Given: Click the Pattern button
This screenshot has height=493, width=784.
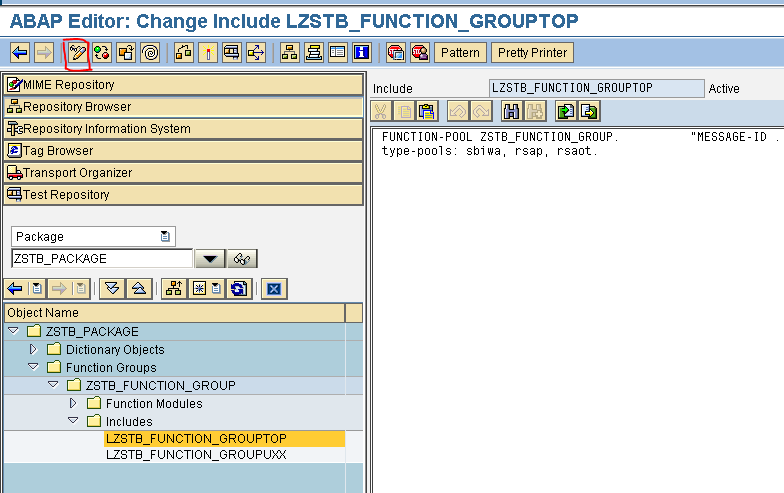Looking at the screenshot, I should 460,52.
